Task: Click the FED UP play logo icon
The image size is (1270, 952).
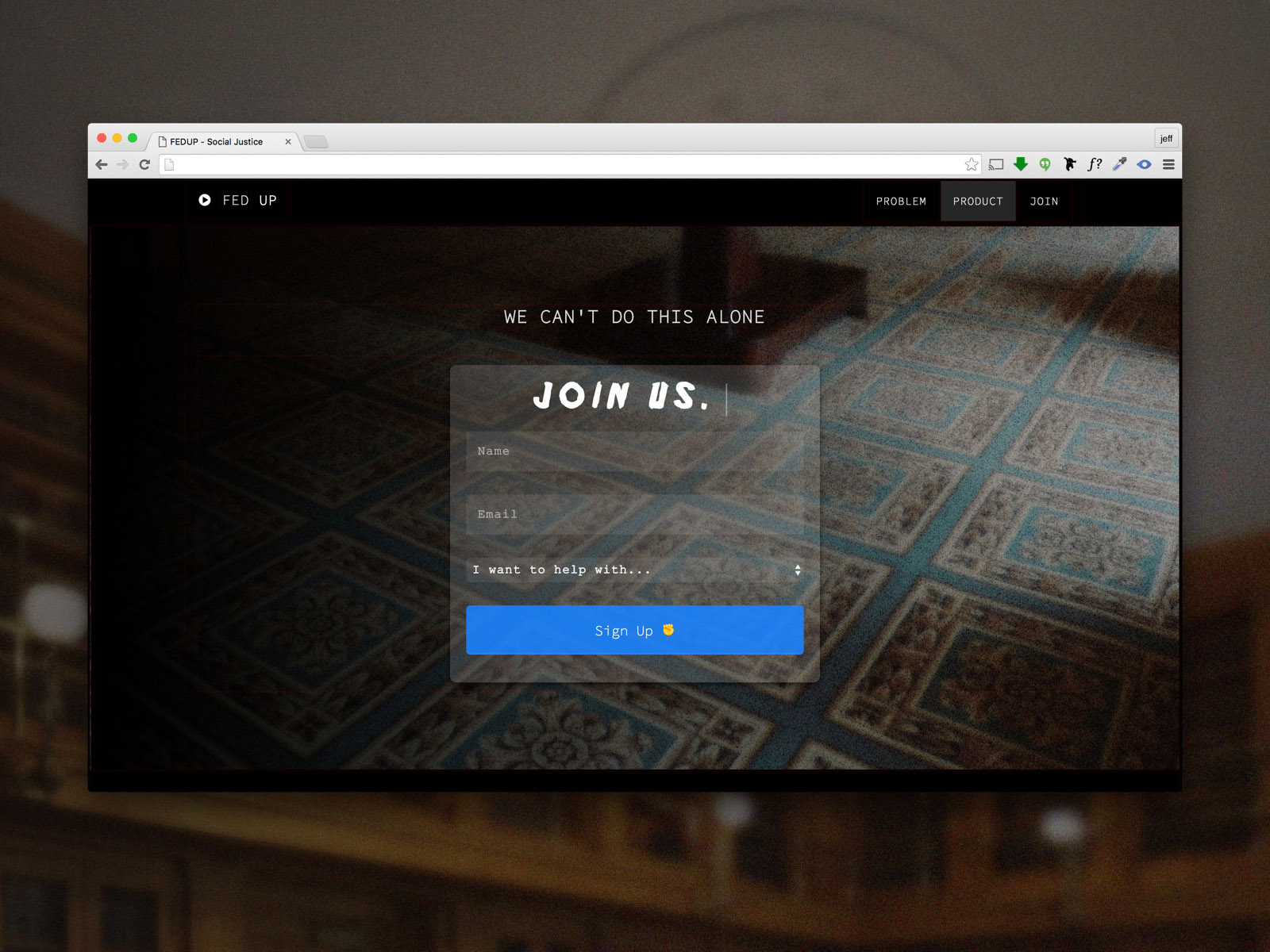Action: tap(205, 200)
